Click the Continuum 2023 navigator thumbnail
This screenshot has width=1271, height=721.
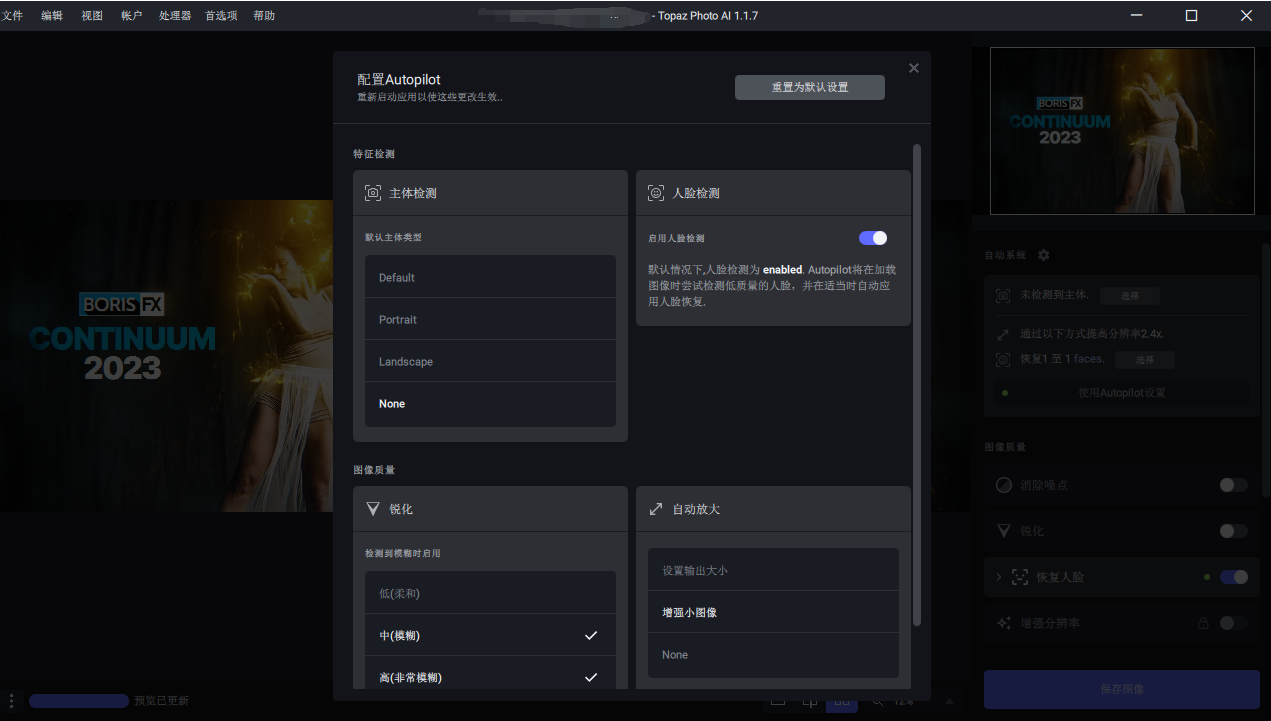(x=1122, y=131)
